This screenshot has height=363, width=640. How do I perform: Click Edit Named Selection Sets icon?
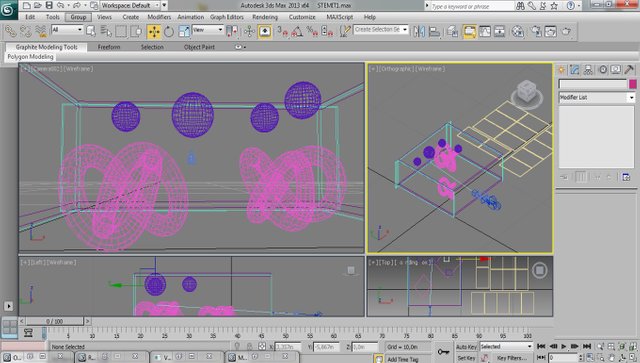point(345,31)
